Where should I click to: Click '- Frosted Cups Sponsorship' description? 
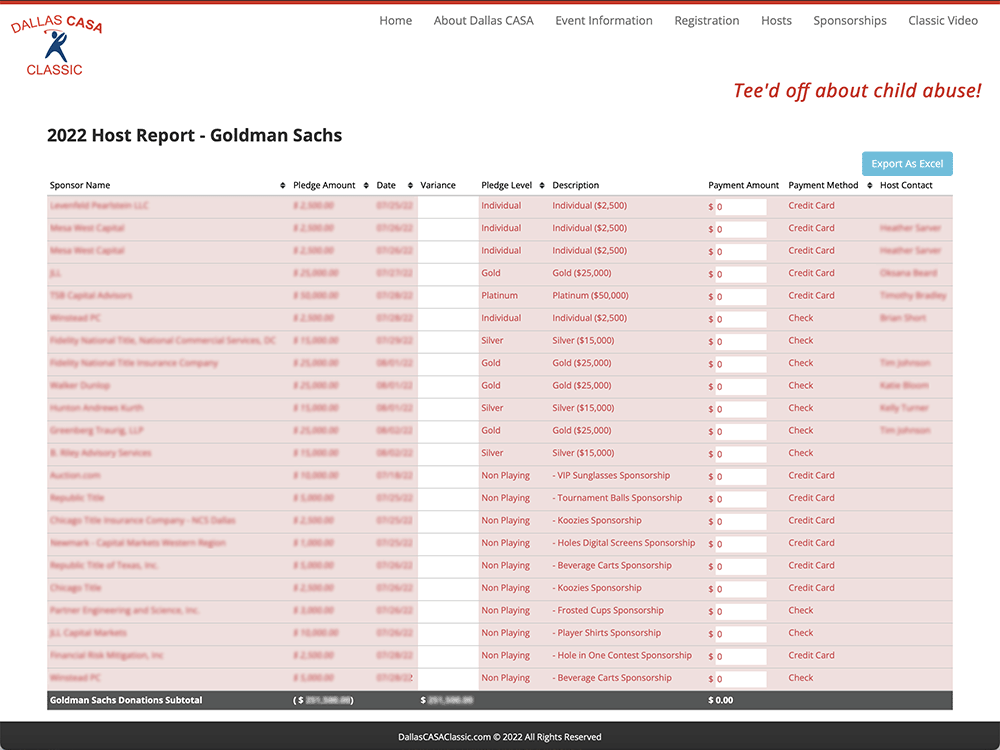click(x=608, y=610)
